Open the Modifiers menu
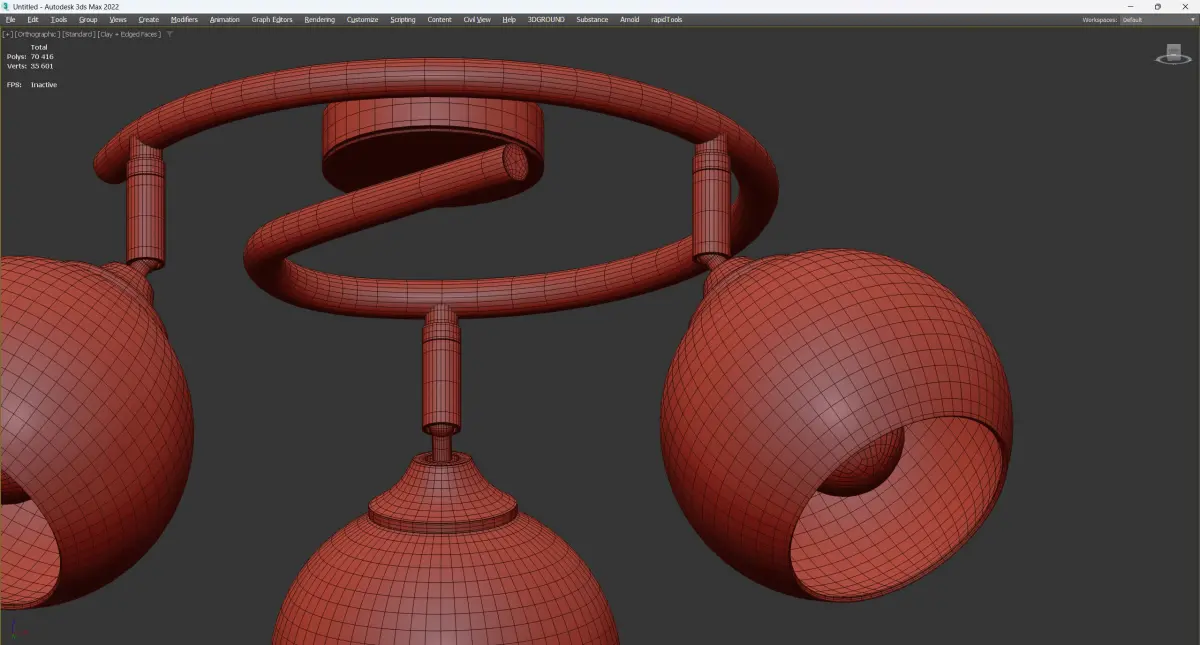The height and width of the screenshot is (645, 1200). tap(184, 19)
